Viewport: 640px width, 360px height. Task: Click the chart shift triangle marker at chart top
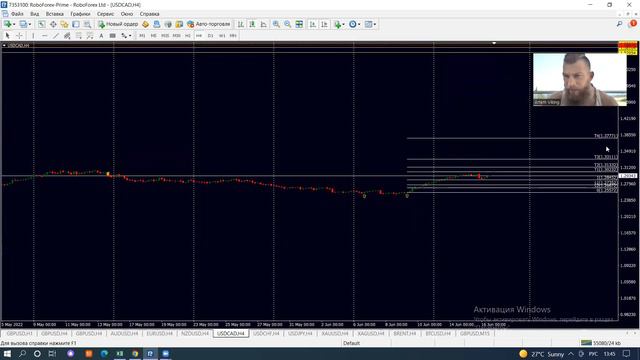[x=494, y=43]
